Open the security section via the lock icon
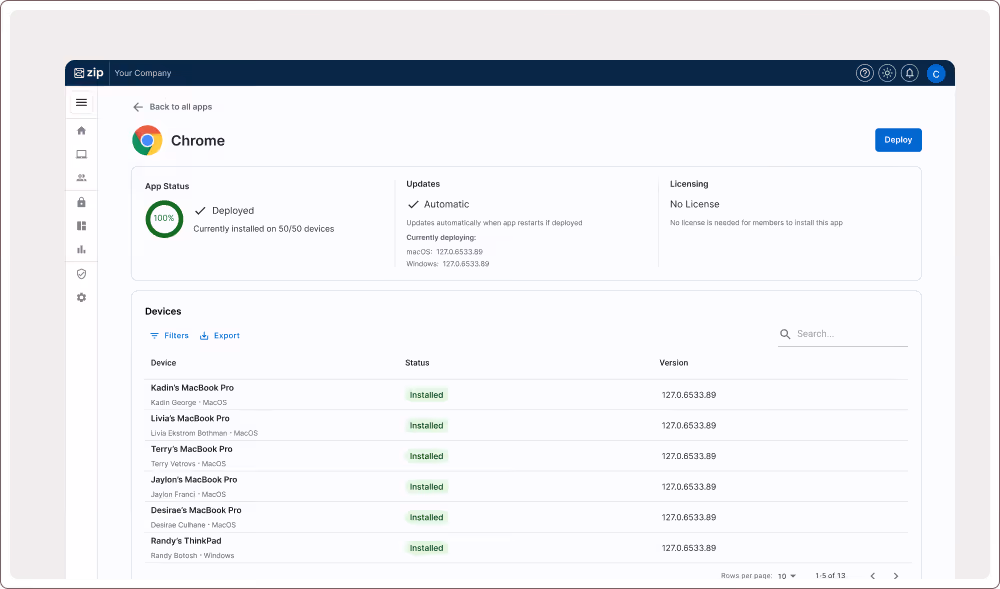The width and height of the screenshot is (1000, 589). [81, 202]
